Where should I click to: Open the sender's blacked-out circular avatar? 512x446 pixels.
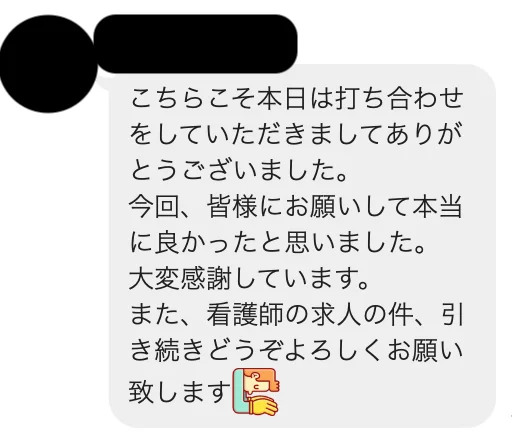48,64
